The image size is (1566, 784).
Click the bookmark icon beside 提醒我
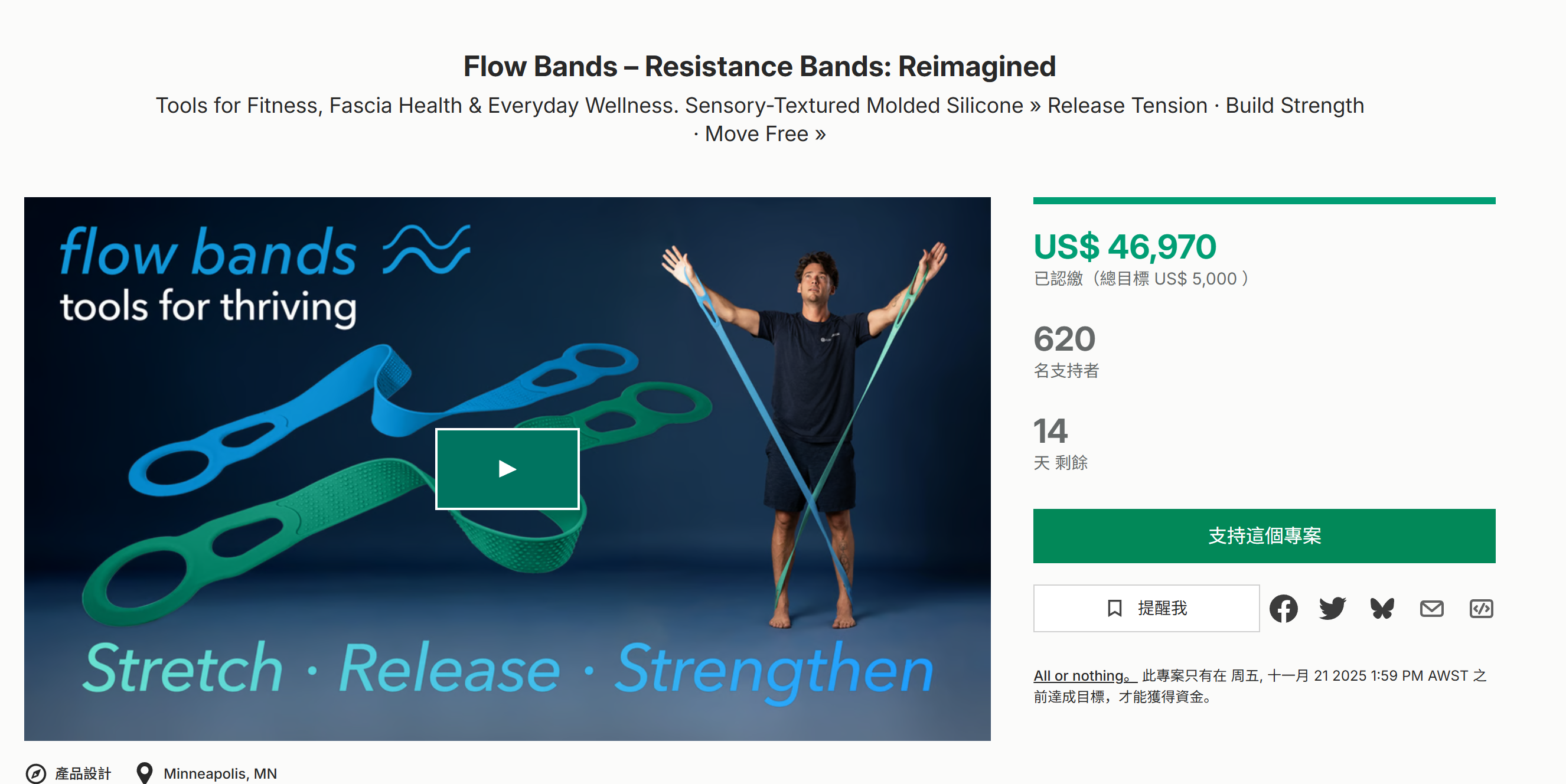pyautogui.click(x=1114, y=608)
